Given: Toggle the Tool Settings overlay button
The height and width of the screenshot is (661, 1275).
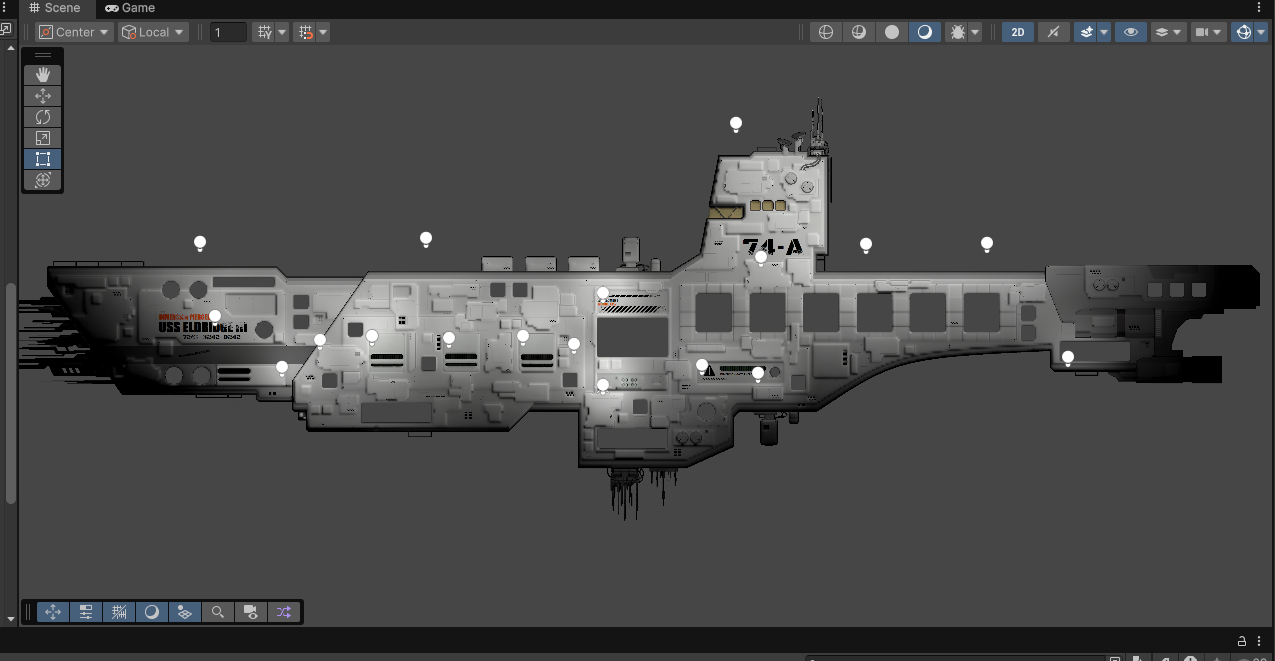Looking at the screenshot, I should [x=86, y=612].
